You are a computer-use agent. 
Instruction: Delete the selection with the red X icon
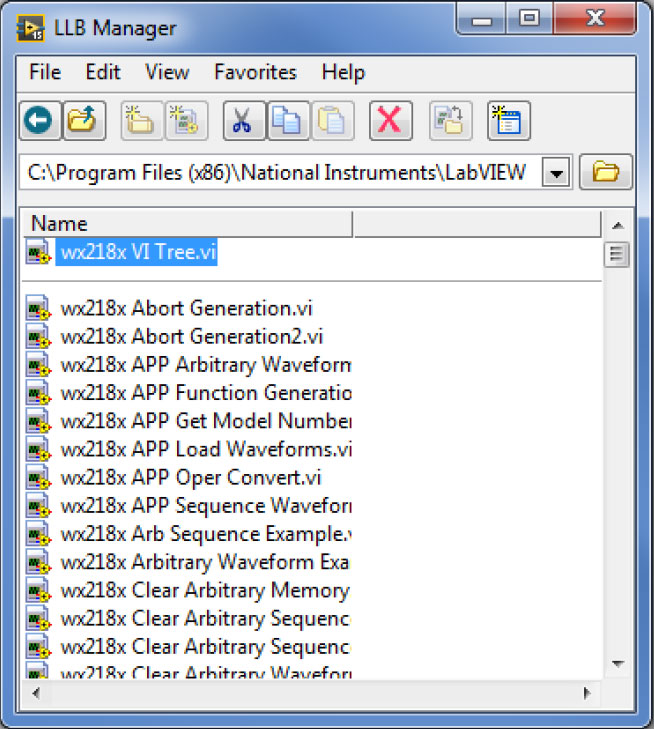coord(389,122)
